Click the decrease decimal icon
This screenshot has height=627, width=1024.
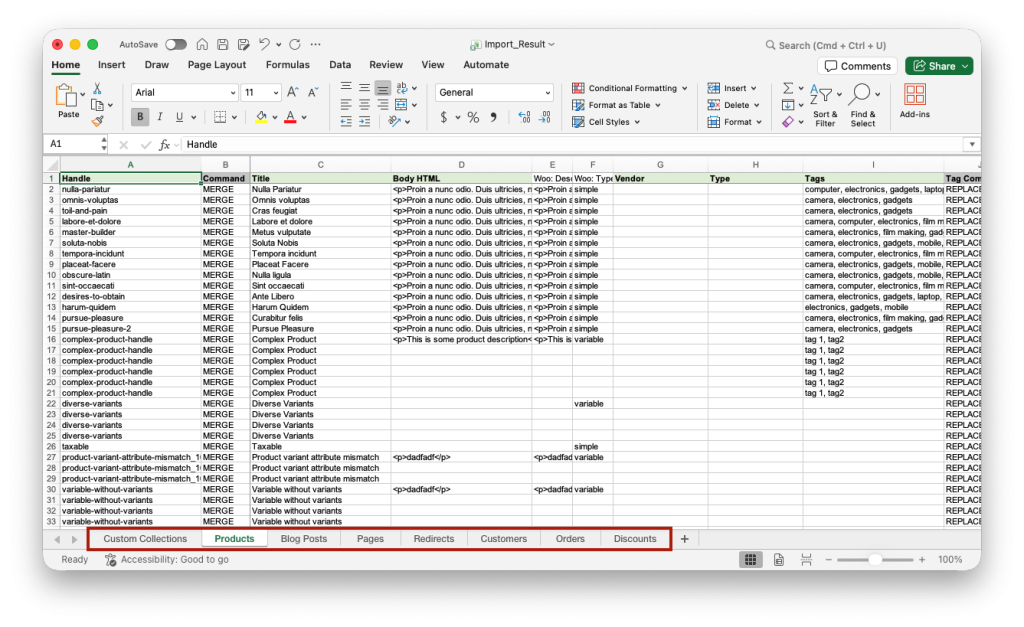click(545, 117)
